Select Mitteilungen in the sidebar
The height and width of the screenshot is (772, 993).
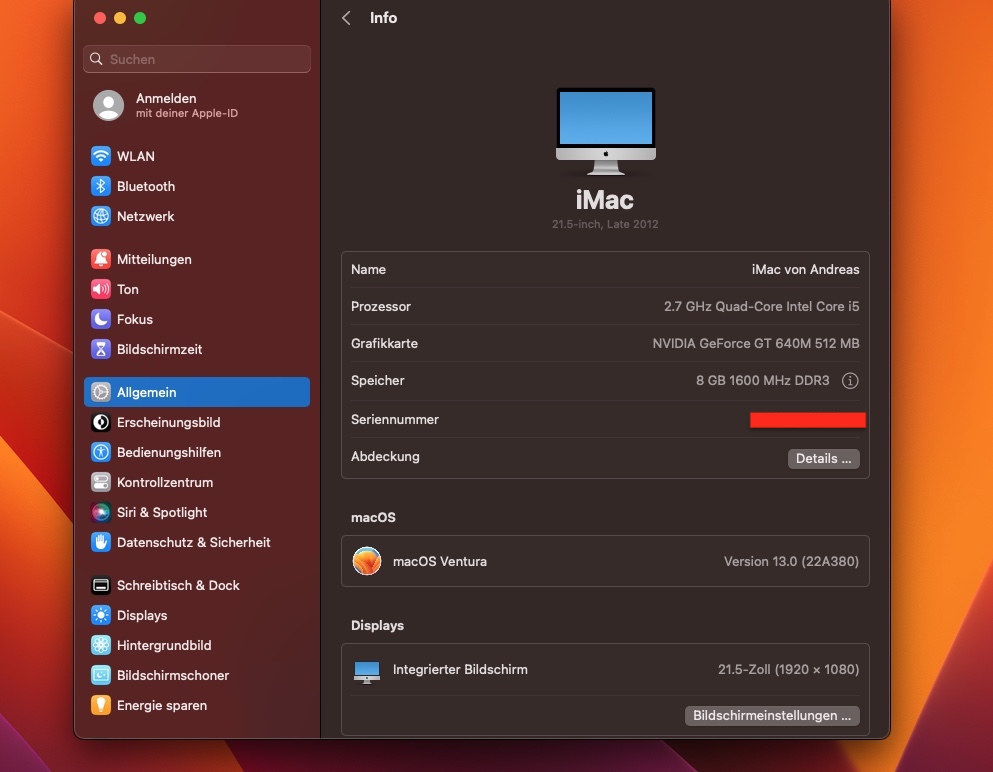[197, 259]
